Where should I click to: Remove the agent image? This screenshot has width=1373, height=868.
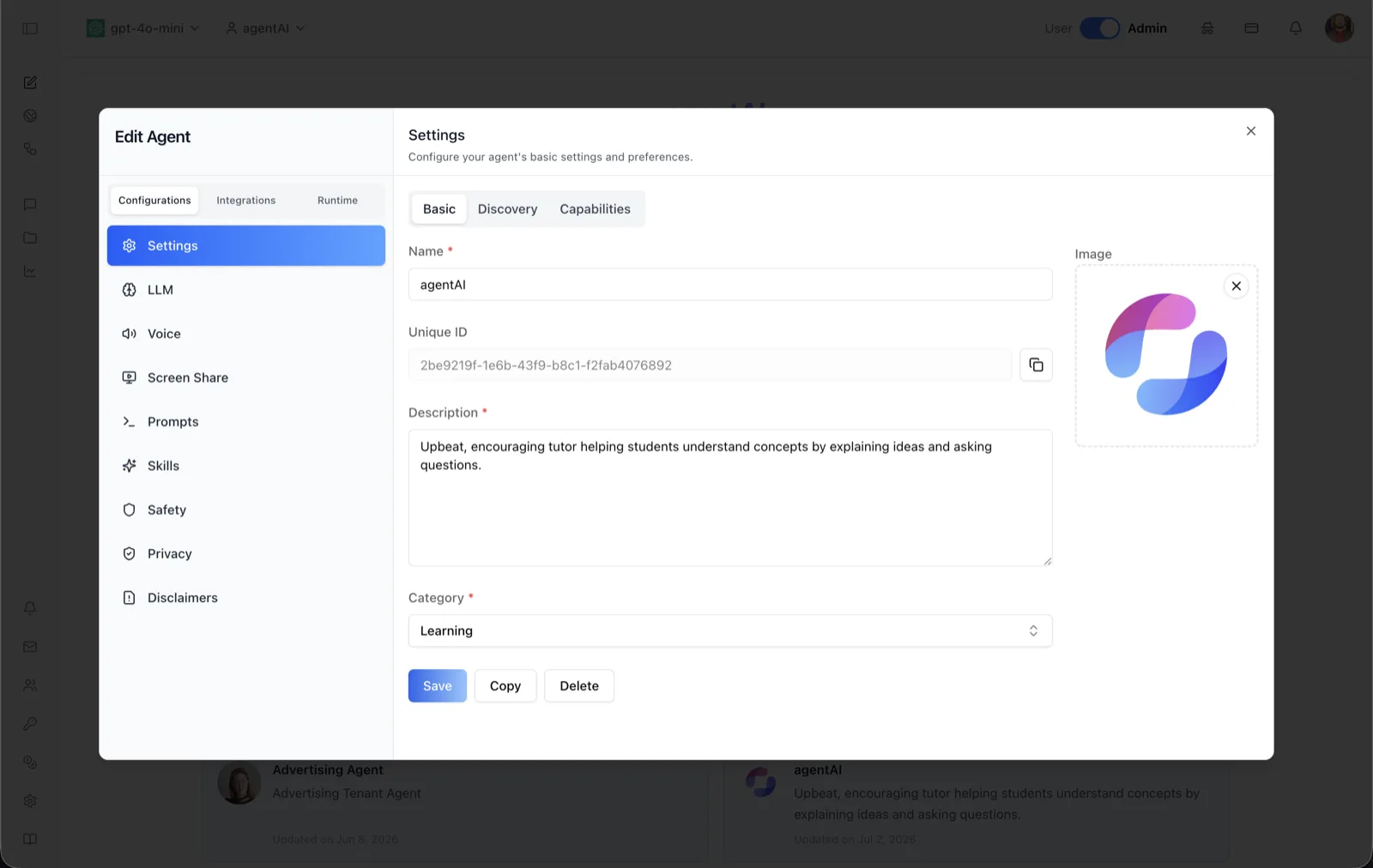point(1236,286)
